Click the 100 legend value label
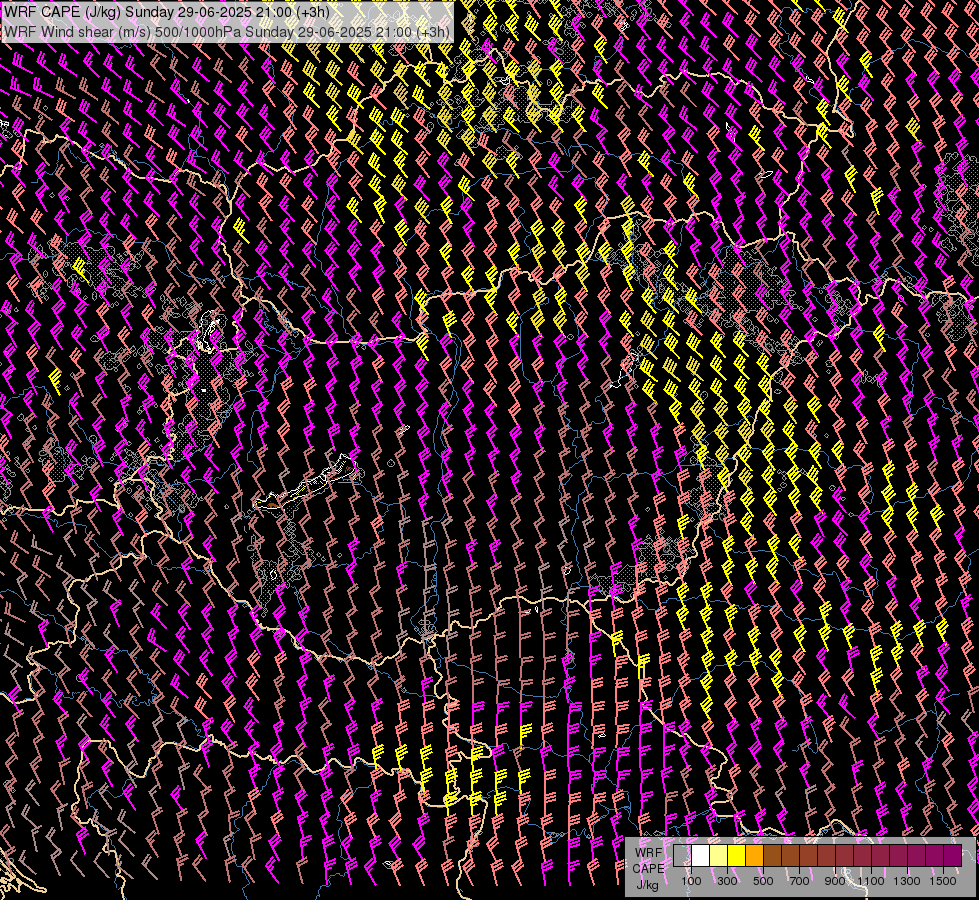Viewport: 979px width, 900px height. [691, 881]
